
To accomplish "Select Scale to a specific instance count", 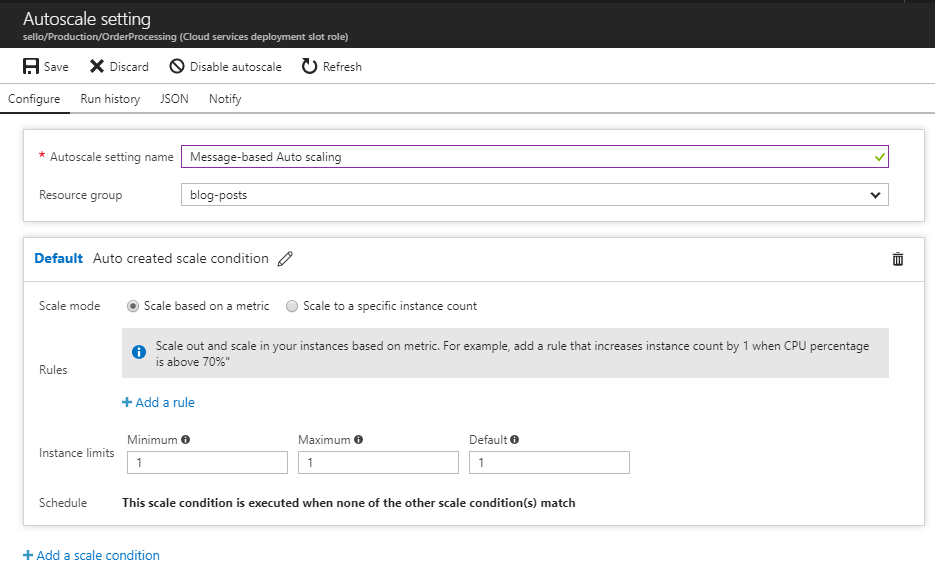I will (292, 306).
